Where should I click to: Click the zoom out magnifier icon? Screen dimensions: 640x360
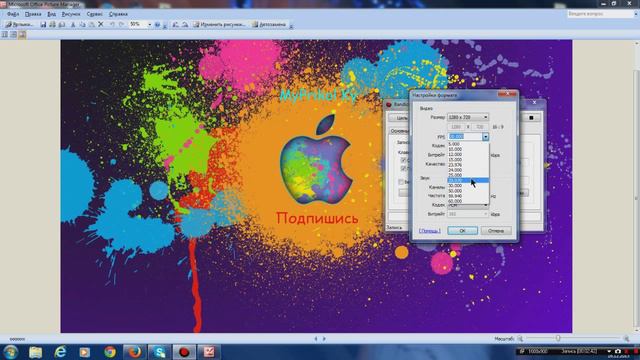[520, 338]
